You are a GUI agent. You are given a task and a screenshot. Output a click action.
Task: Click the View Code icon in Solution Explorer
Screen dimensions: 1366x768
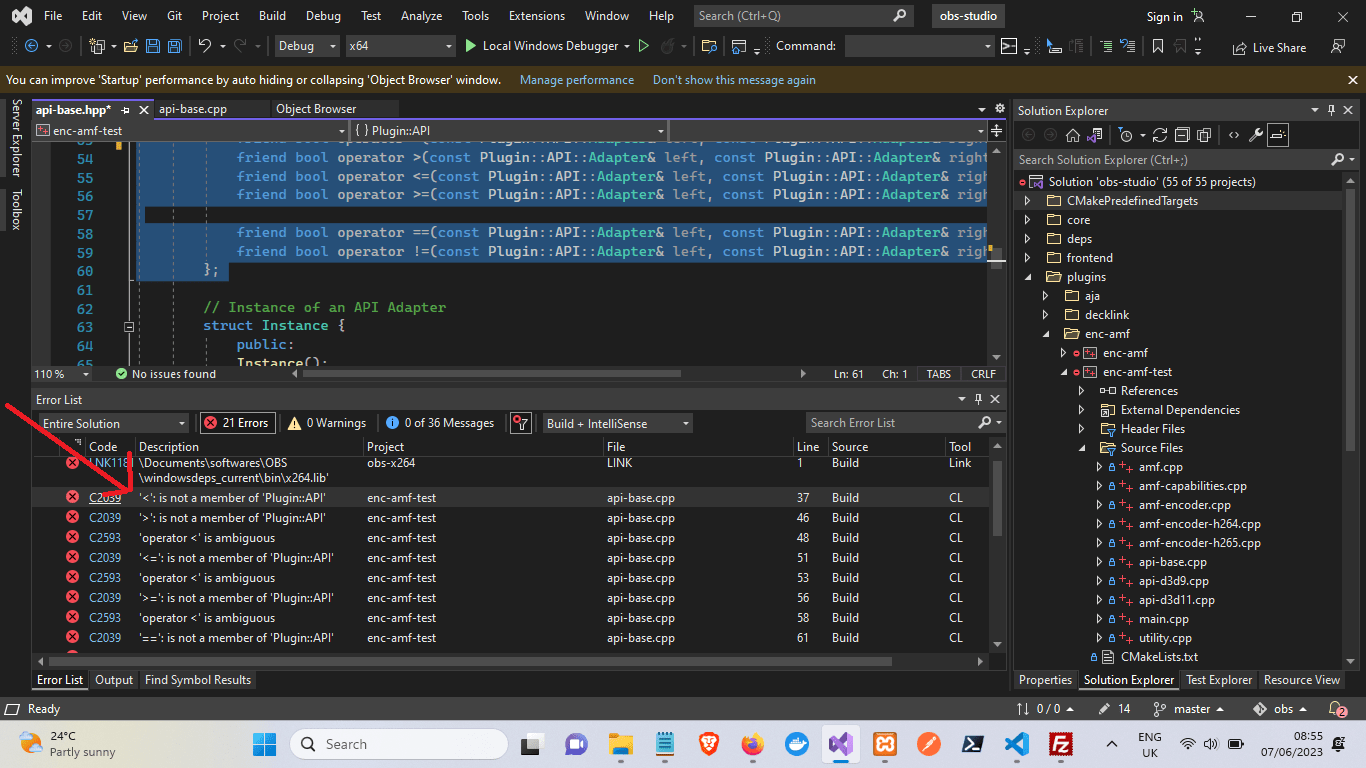pyautogui.click(x=1234, y=135)
